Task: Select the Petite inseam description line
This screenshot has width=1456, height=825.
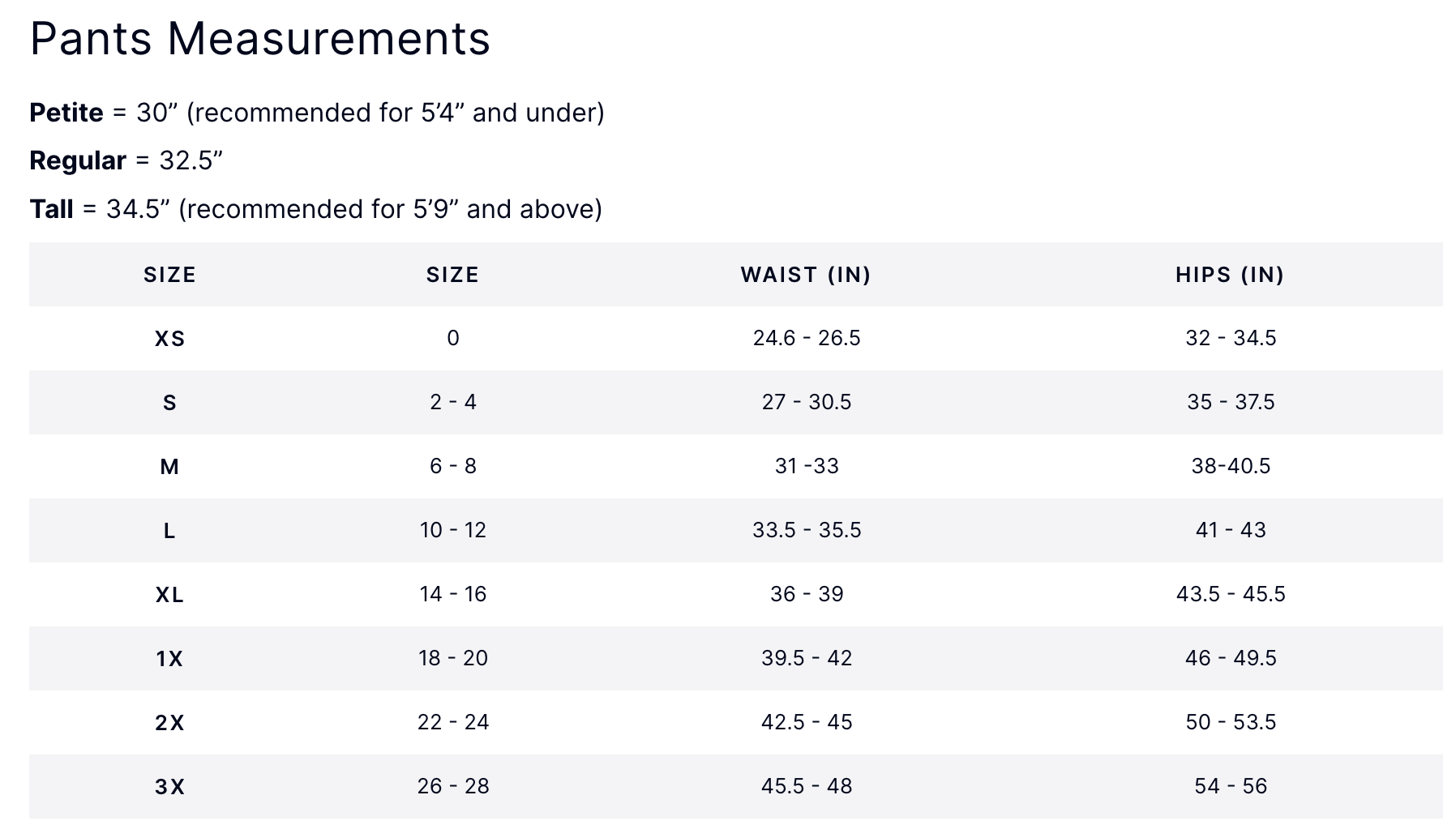Action: (317, 113)
